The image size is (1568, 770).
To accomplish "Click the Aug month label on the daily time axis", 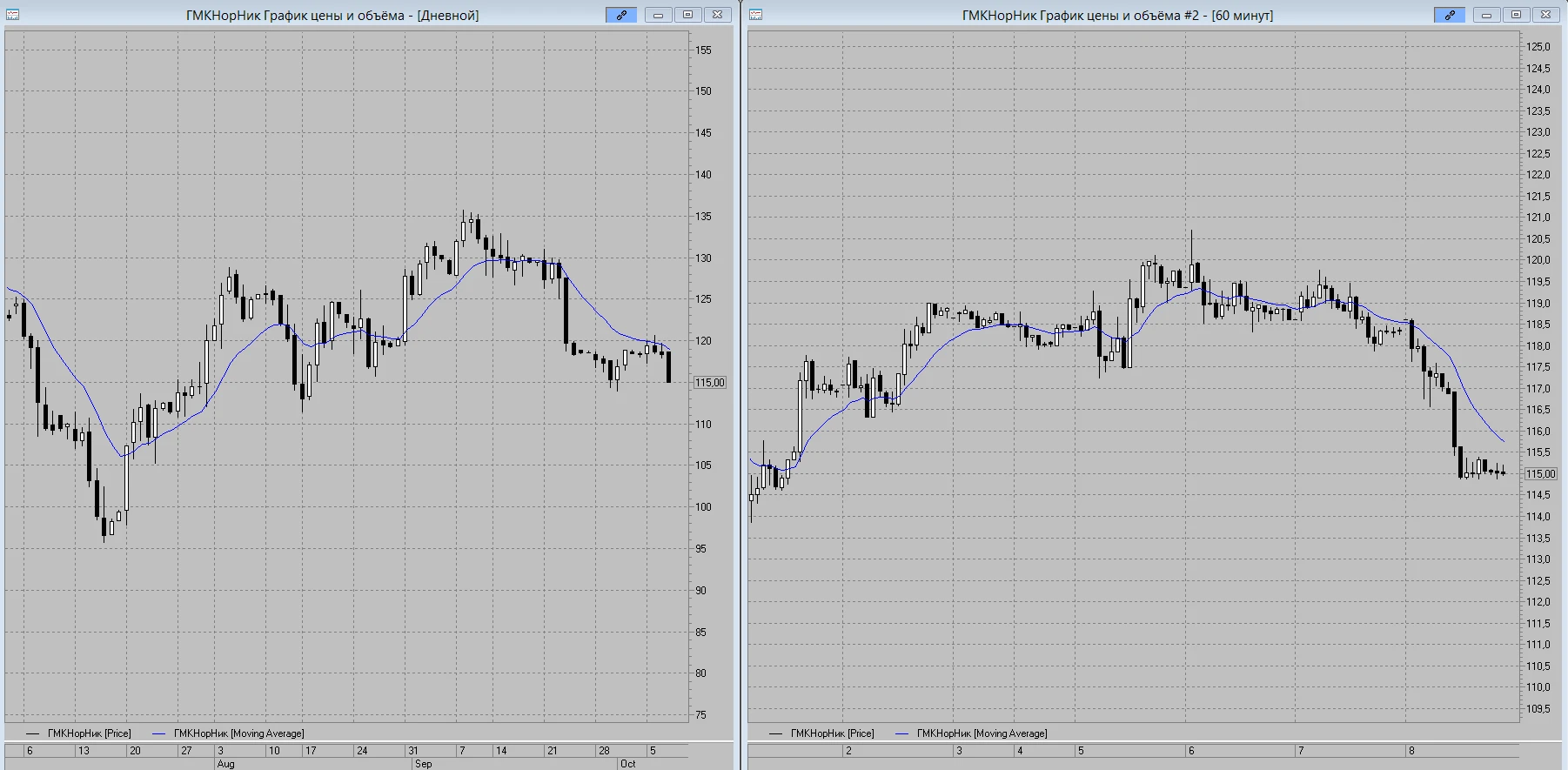I will click(225, 764).
